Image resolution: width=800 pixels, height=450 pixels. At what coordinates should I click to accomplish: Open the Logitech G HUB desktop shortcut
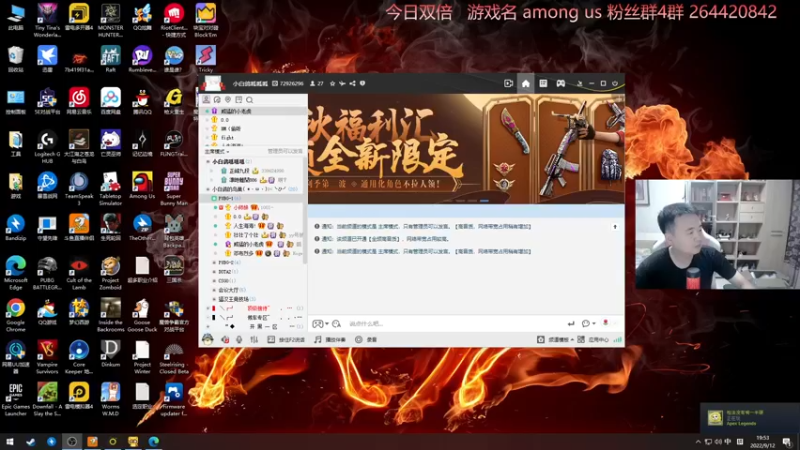pyautogui.click(x=47, y=146)
